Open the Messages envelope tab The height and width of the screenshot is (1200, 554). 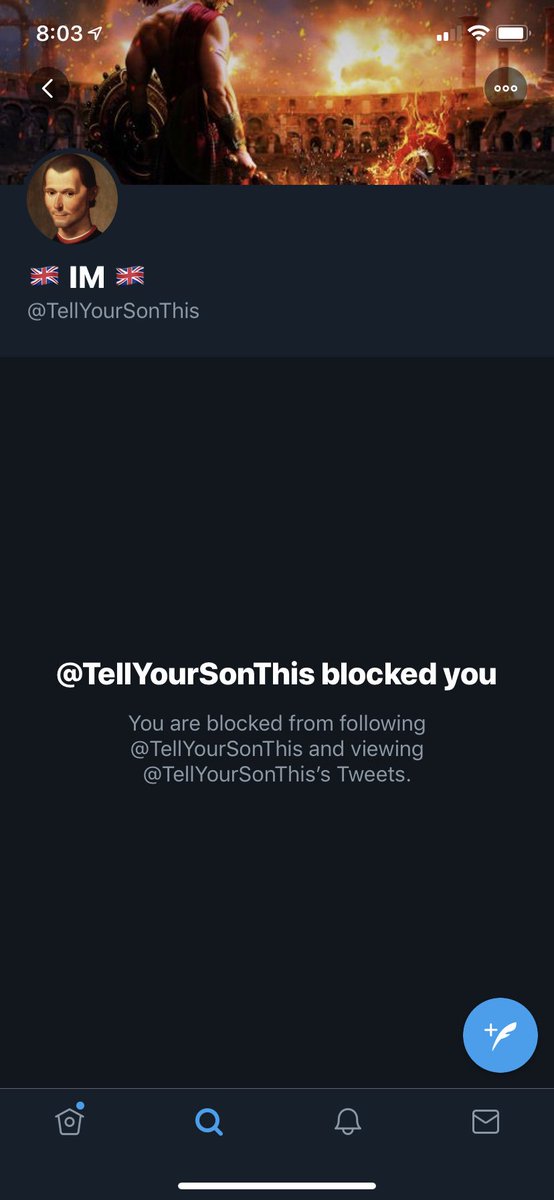click(x=485, y=1122)
